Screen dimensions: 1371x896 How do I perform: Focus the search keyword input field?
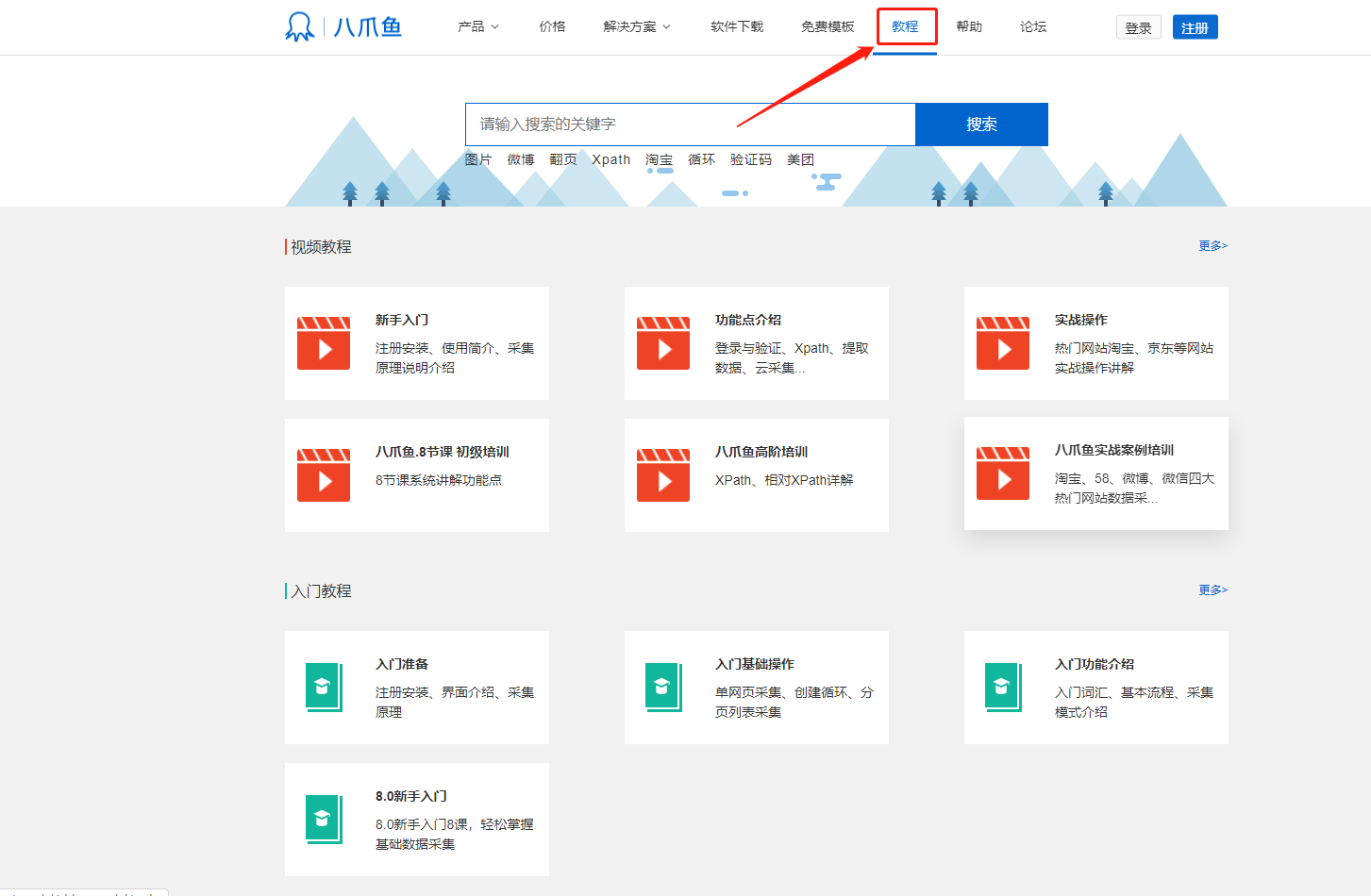tap(691, 124)
